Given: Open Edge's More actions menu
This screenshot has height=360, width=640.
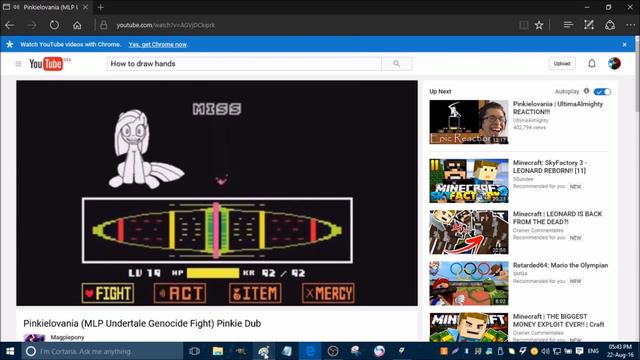Looking at the screenshot, I should (x=631, y=25).
